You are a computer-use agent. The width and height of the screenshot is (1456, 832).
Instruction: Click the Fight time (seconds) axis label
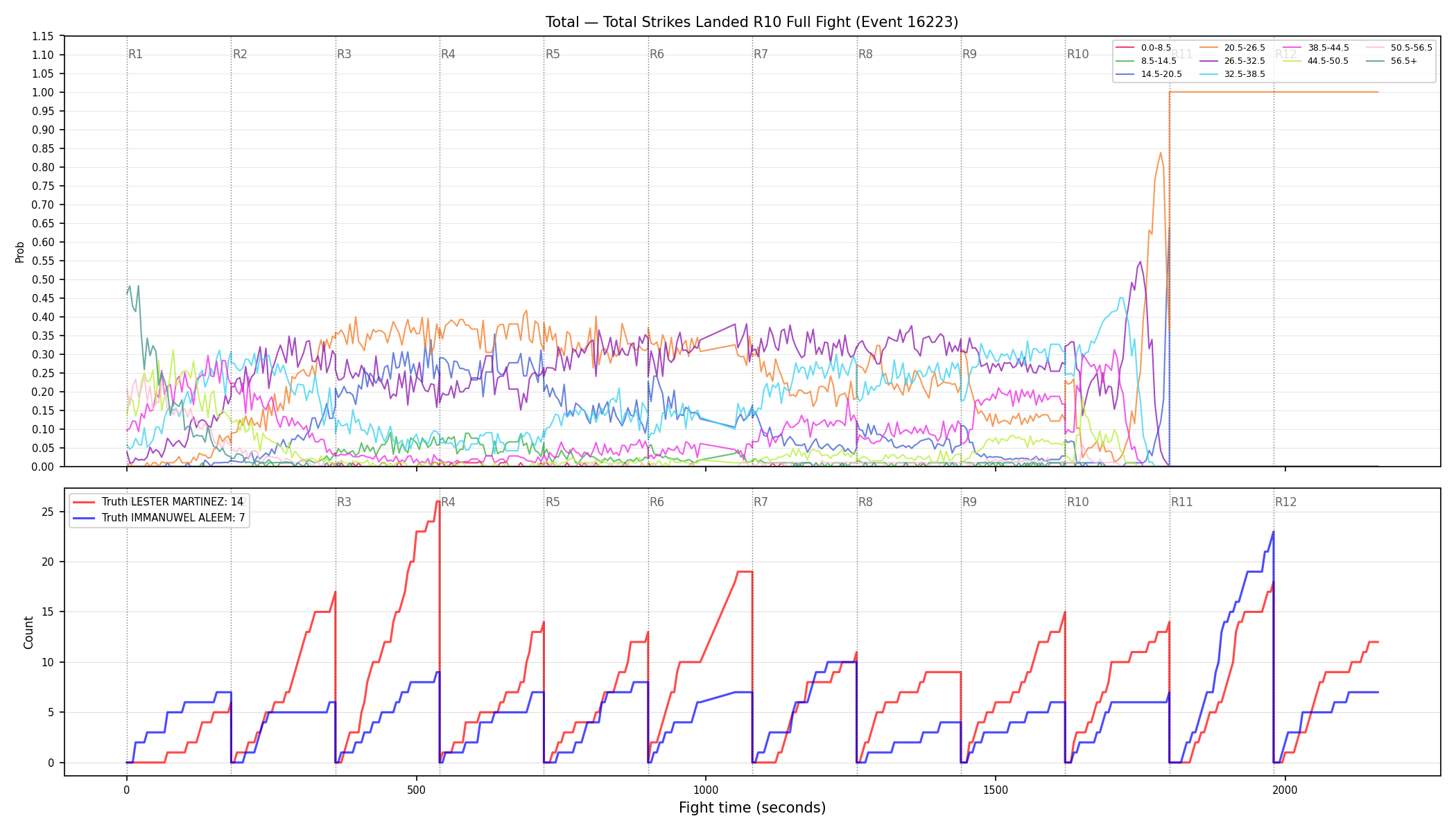tap(752, 808)
